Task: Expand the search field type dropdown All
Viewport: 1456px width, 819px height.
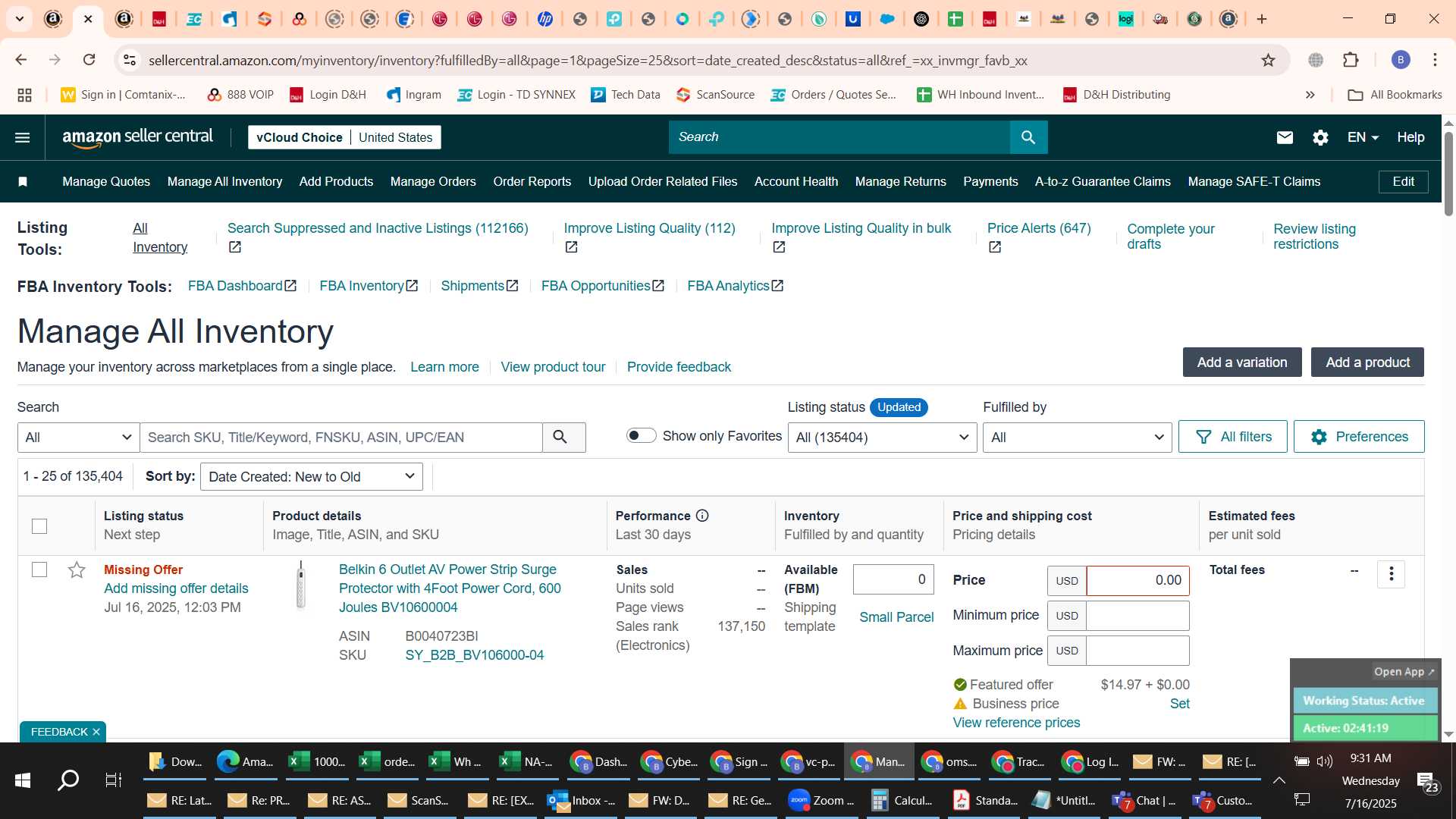Action: coord(79,438)
